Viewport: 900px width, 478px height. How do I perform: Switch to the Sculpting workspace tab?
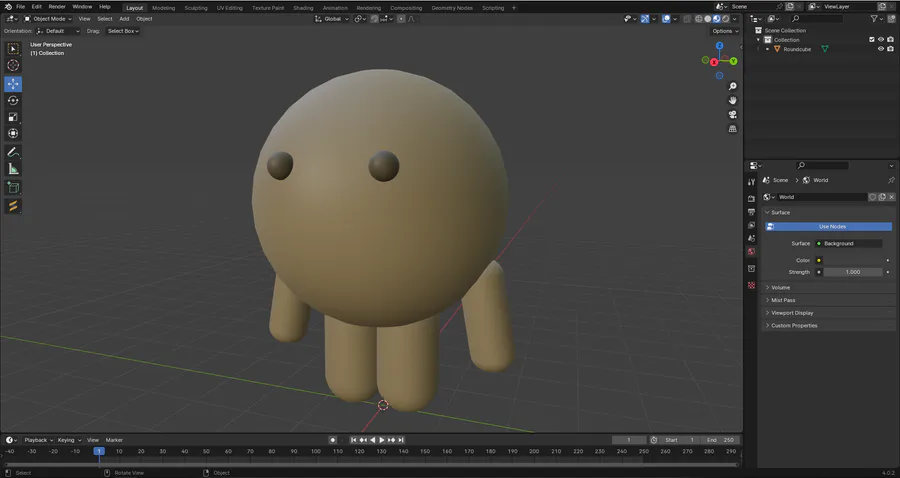[x=196, y=8]
